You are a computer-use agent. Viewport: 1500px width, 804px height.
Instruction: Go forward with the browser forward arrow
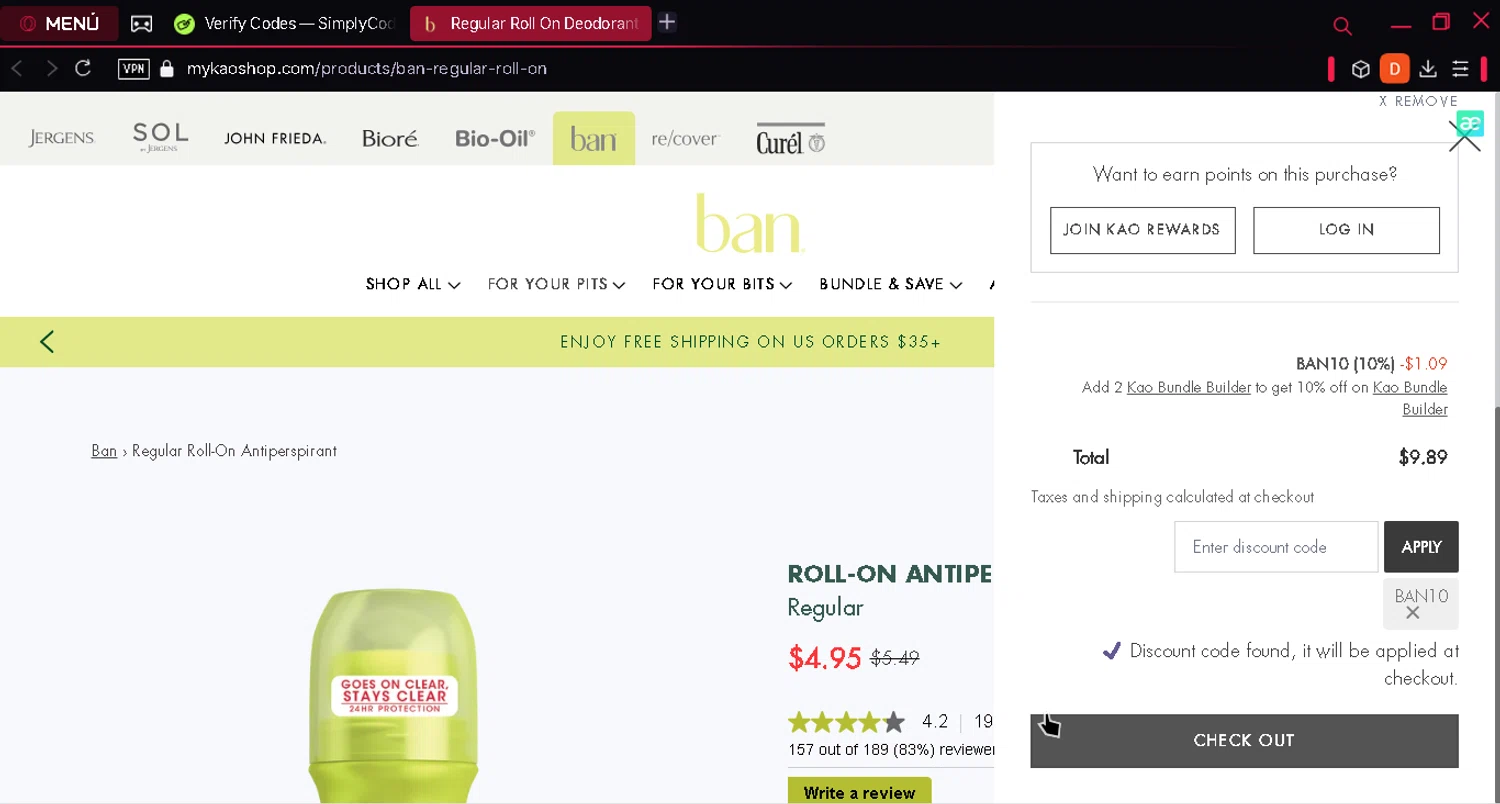(51, 68)
